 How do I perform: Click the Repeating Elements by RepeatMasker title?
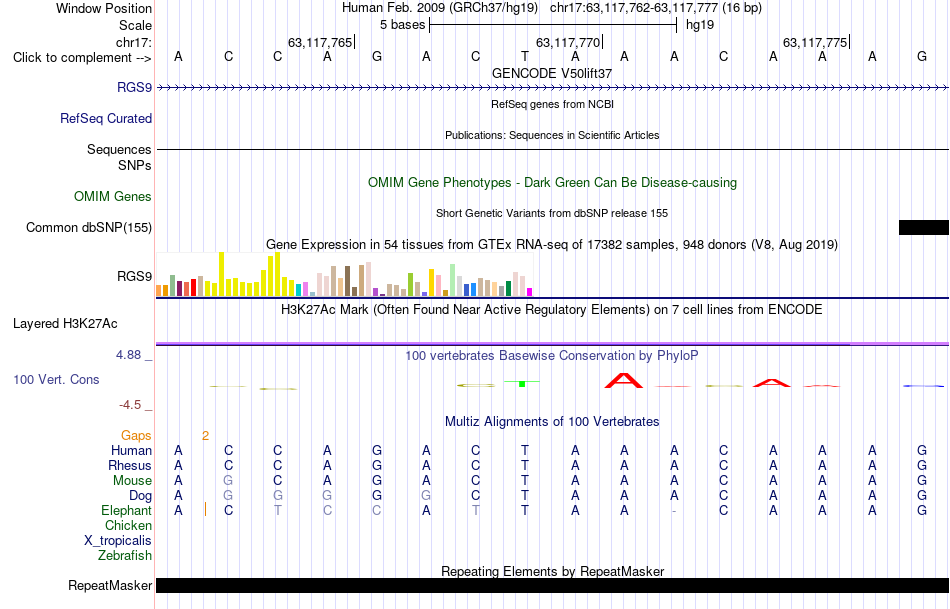[553, 571]
